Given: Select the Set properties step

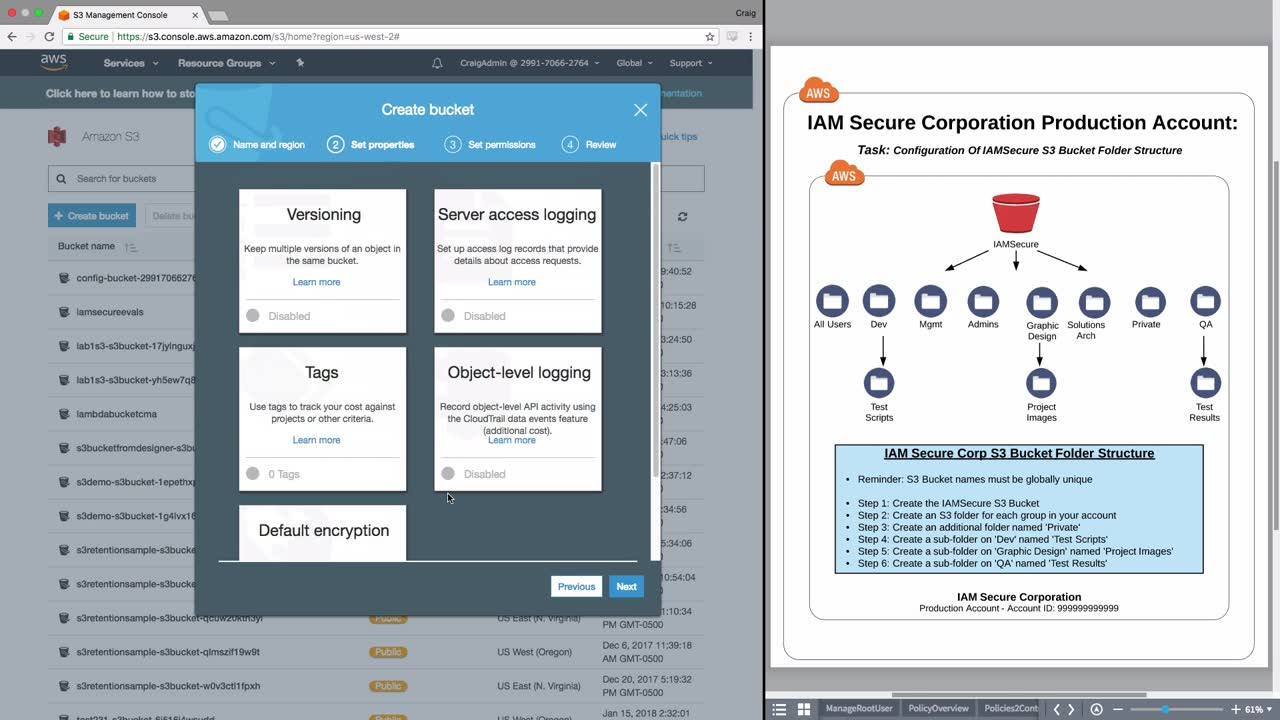Looking at the screenshot, I should (371, 144).
